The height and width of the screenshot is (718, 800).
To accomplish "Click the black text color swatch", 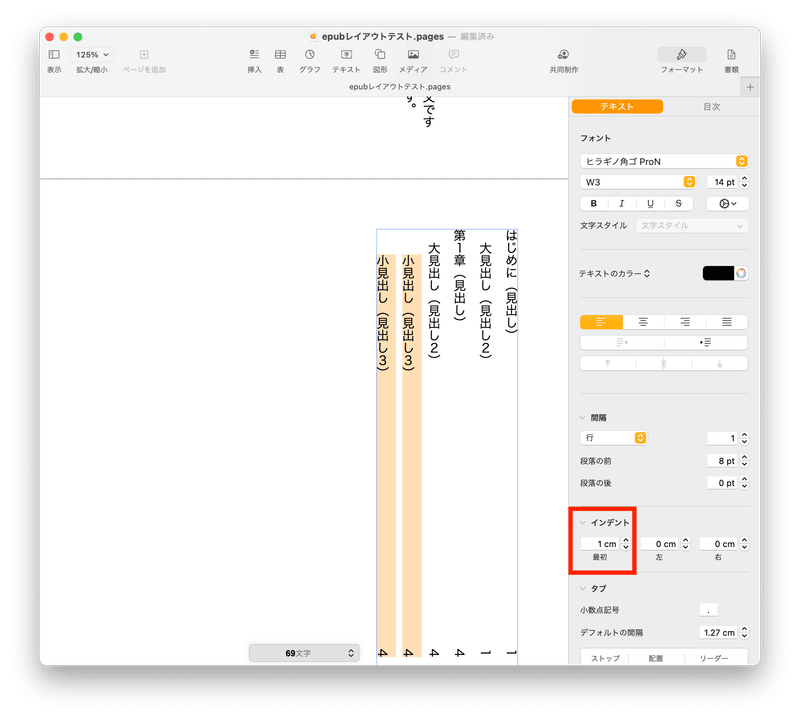I will [718, 274].
